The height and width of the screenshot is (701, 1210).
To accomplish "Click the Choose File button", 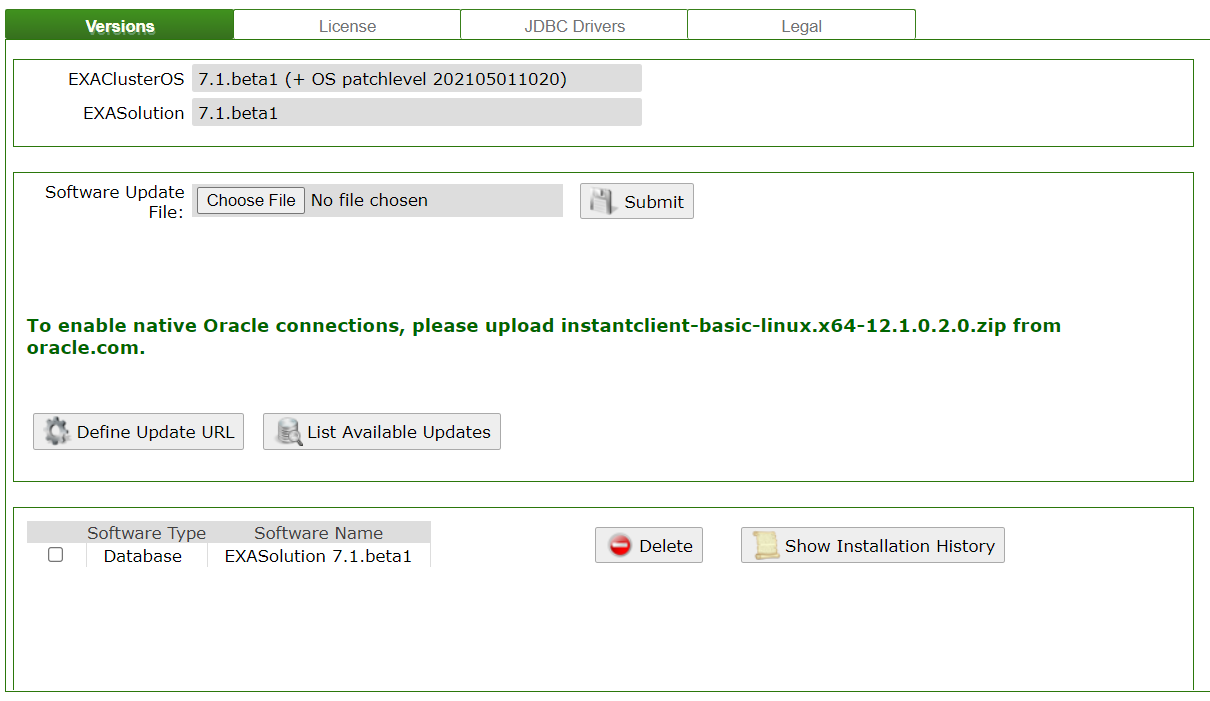I will tap(251, 200).
